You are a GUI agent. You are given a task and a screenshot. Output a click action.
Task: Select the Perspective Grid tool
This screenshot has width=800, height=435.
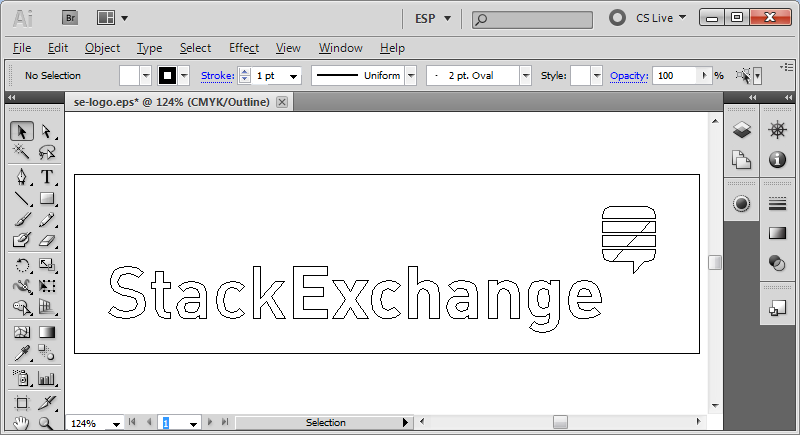point(46,307)
